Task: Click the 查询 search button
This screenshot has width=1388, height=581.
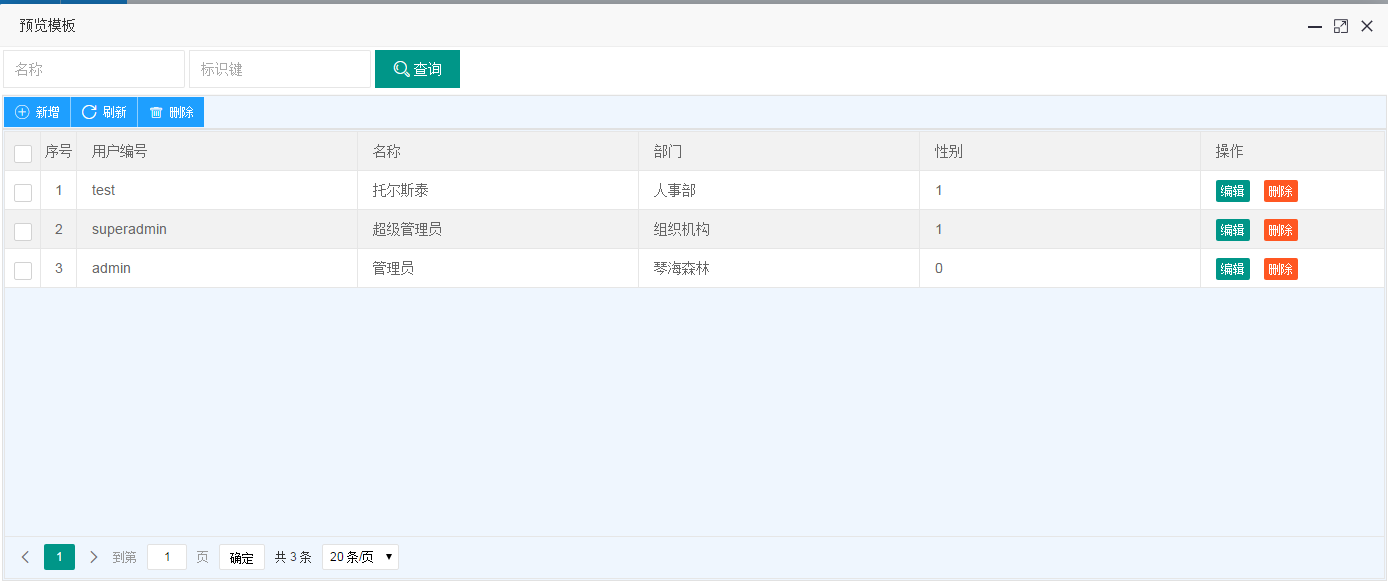Action: coord(417,69)
